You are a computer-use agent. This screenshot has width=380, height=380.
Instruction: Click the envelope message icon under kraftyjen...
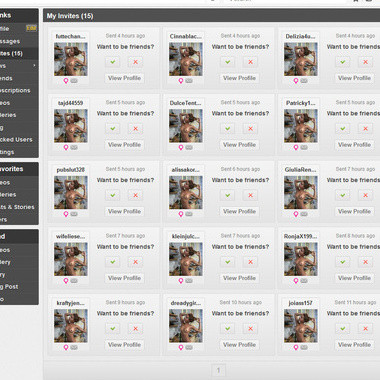[74, 347]
